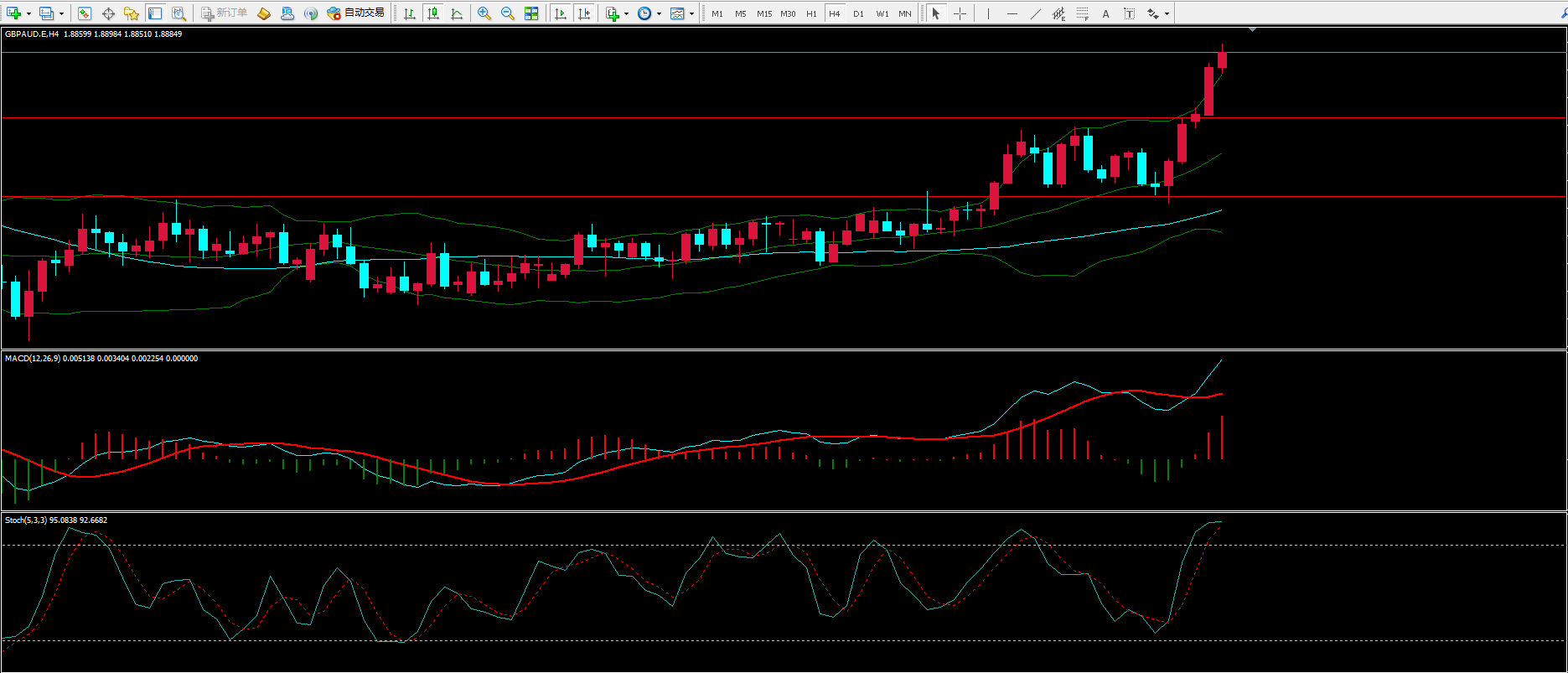Switch chart to line chart display

pos(457,13)
